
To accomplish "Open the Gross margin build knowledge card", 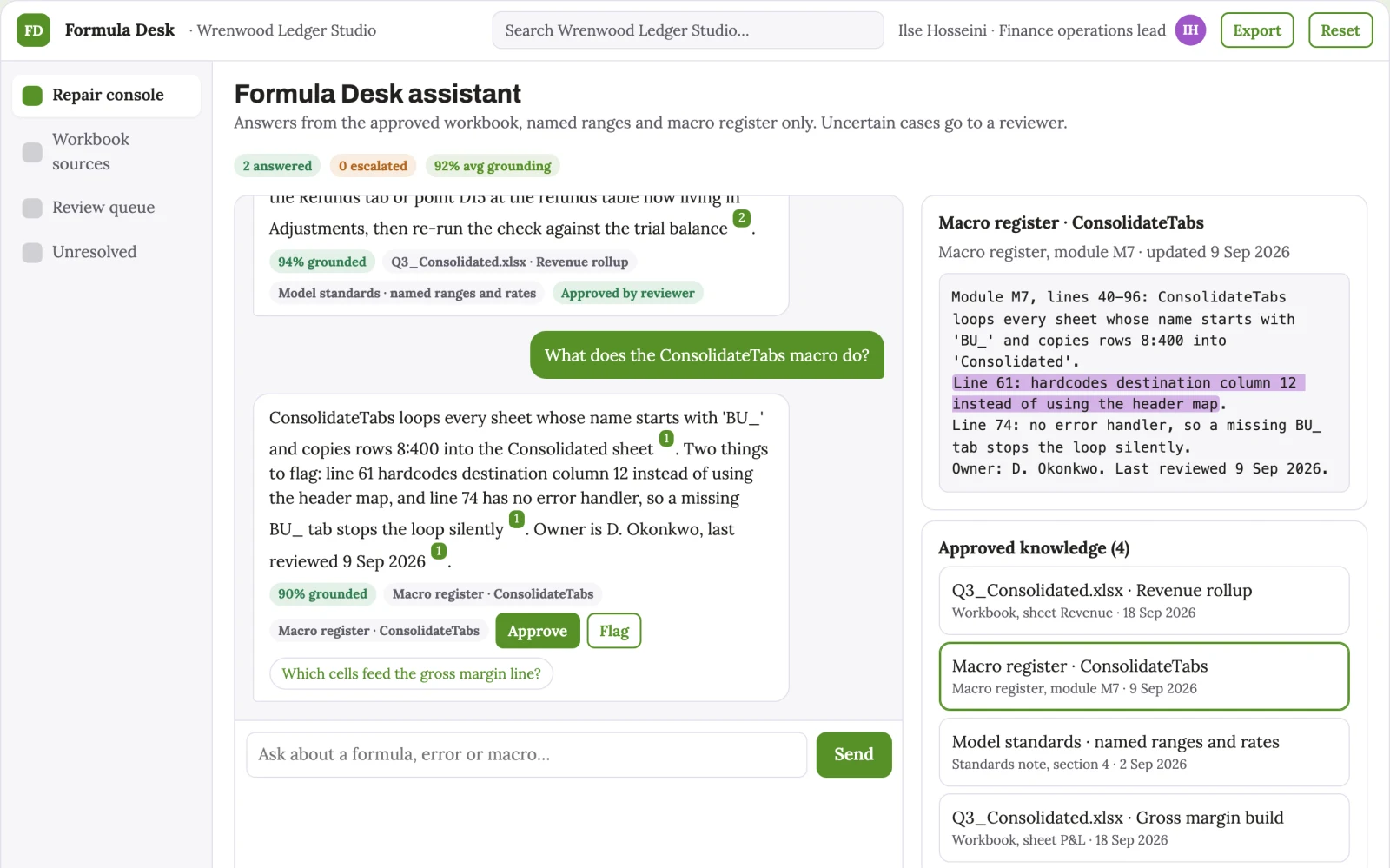I will [x=1144, y=828].
